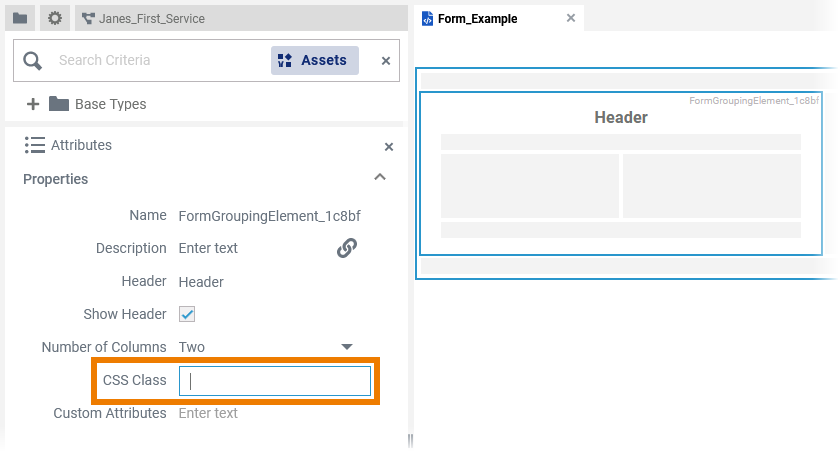Click the CSS Class input field
839x452 pixels.
275,381
